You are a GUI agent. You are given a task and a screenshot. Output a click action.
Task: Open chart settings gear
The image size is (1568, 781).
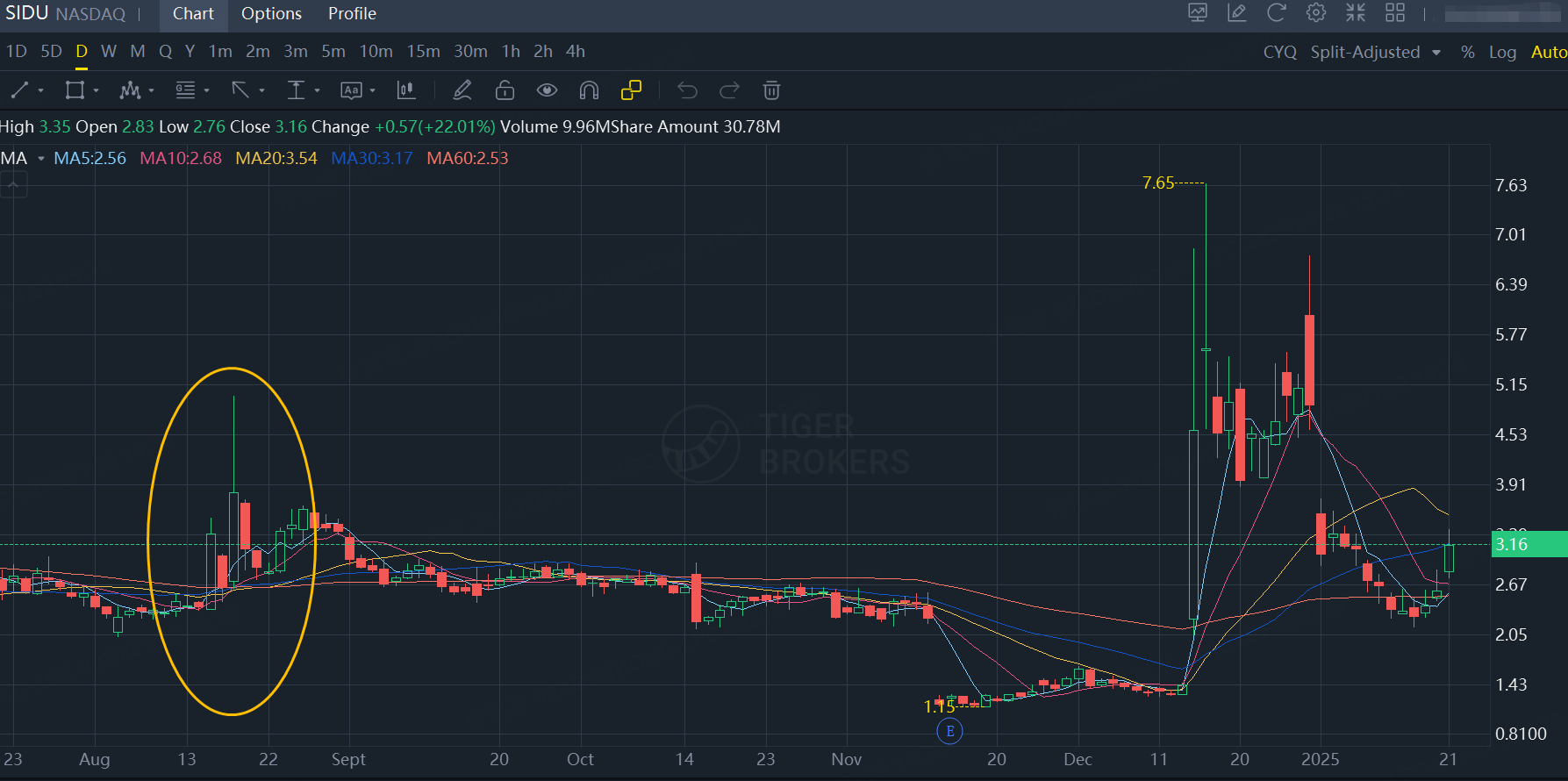coord(1316,13)
